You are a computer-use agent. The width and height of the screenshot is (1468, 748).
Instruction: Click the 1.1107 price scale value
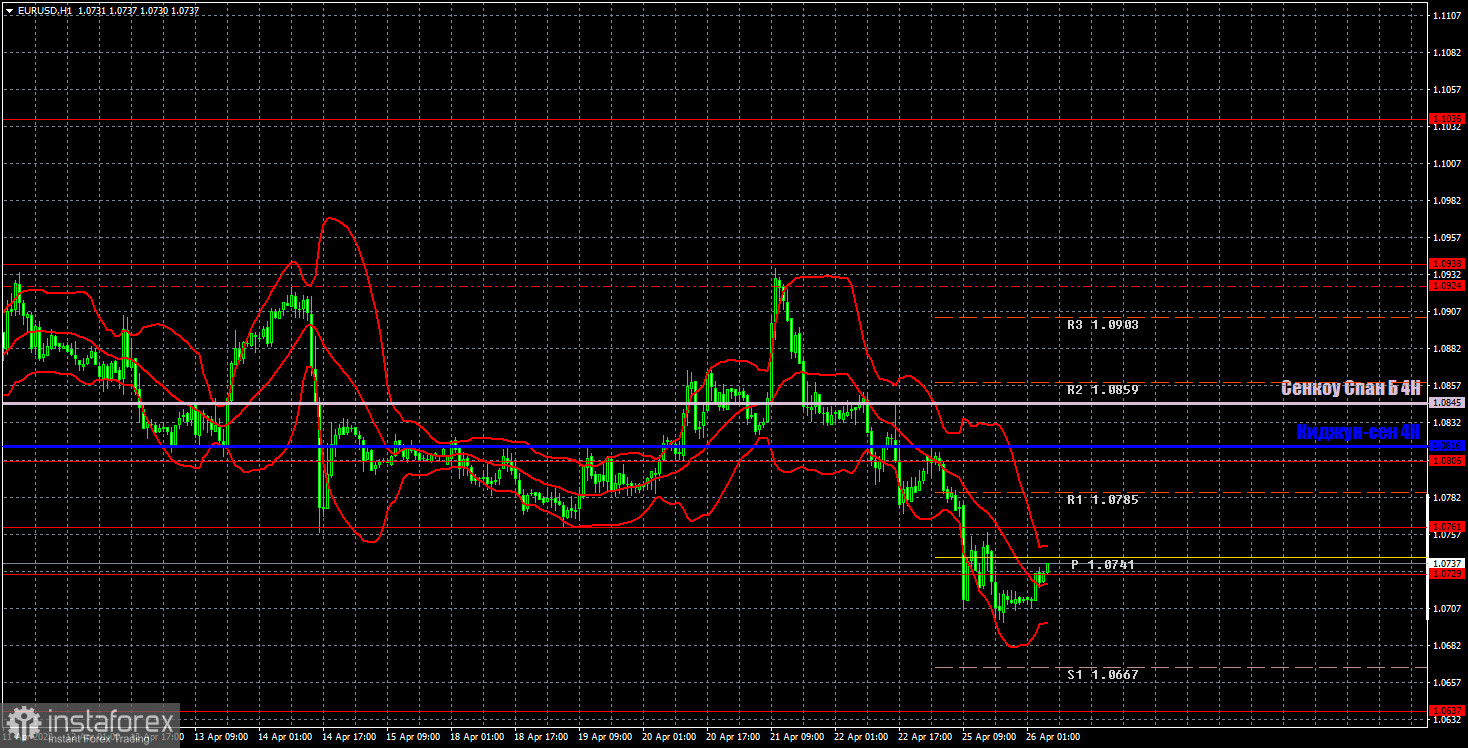[1447, 16]
